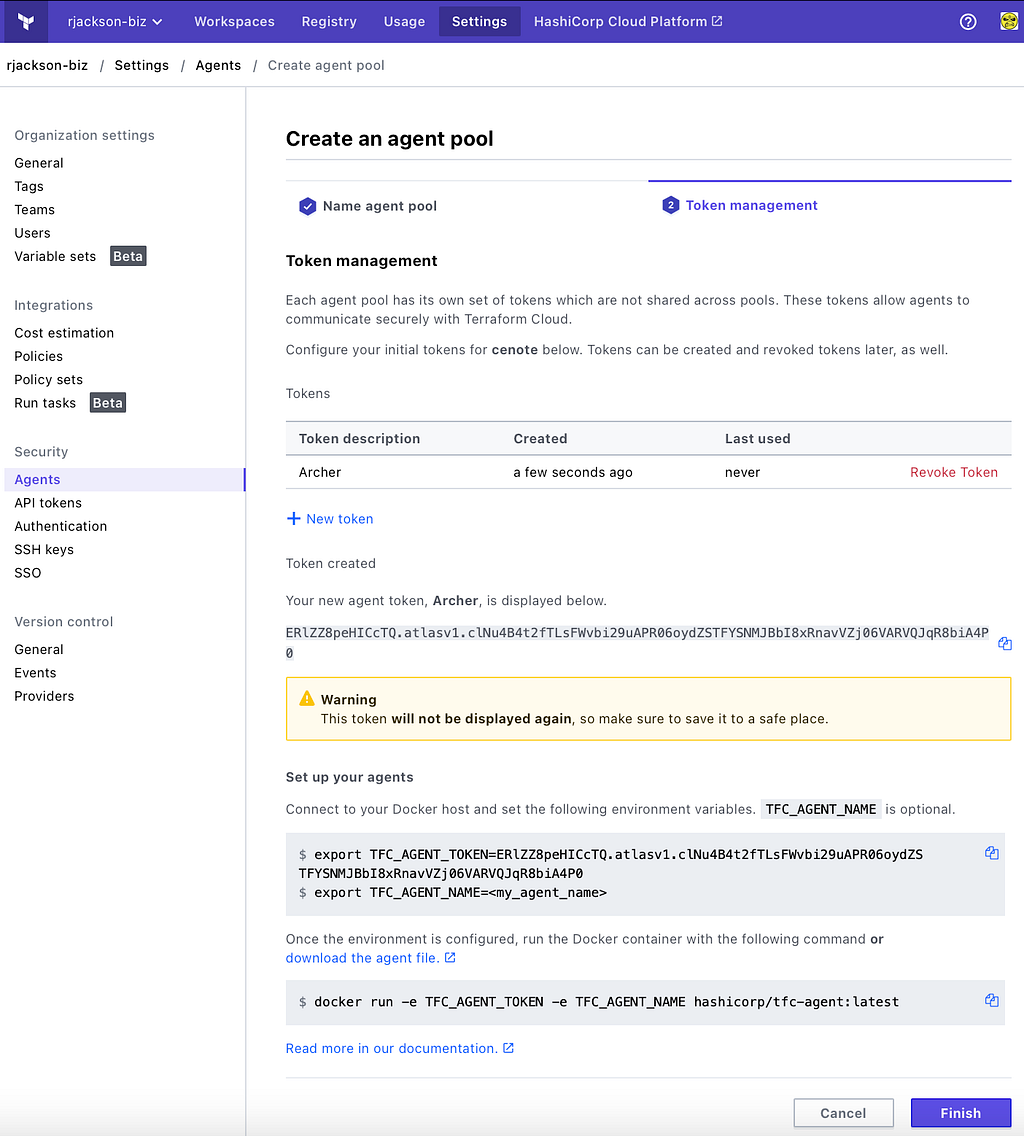
Task: Open the user avatar menu
Action: 1009,22
